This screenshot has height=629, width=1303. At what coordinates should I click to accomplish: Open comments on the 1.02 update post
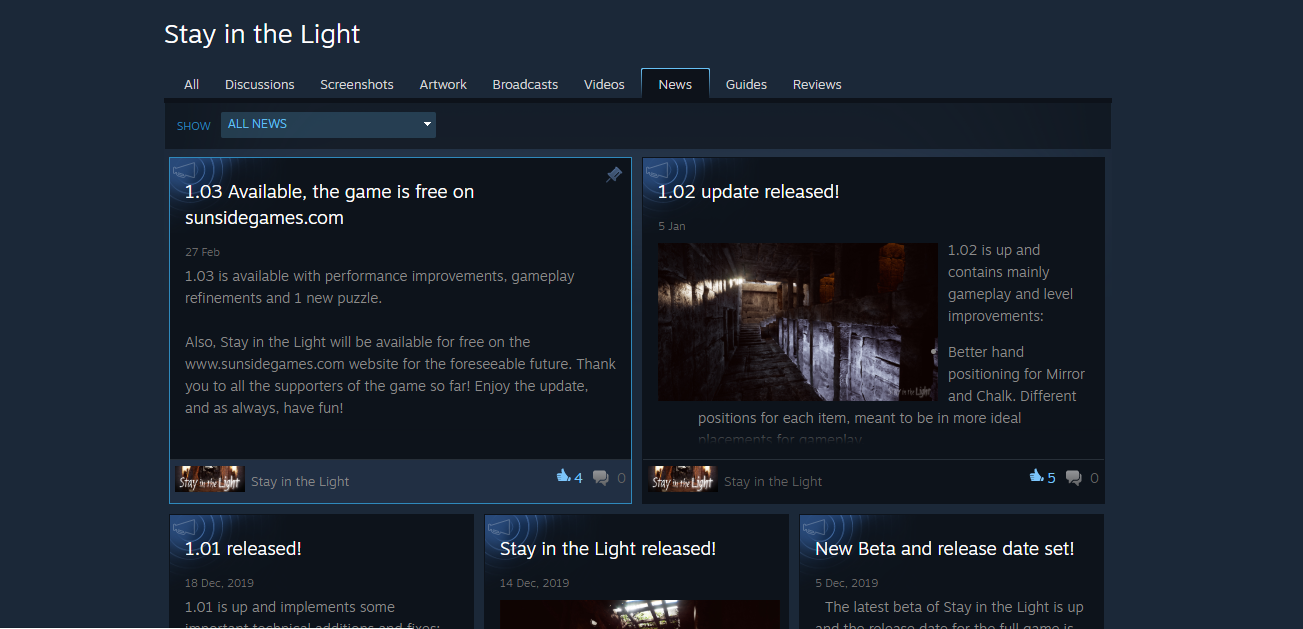pos(1074,478)
